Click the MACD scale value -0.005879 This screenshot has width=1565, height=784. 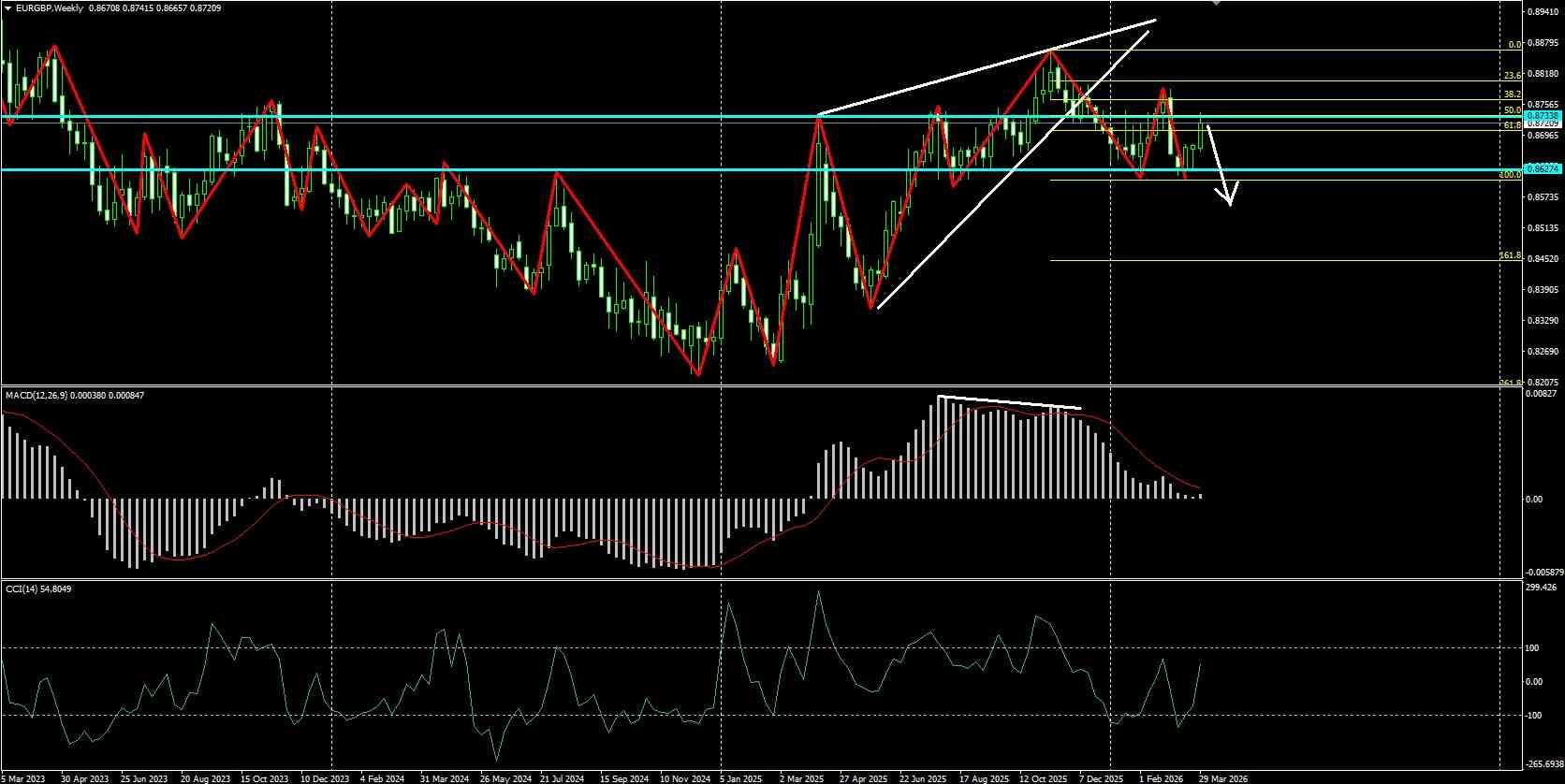[x=1544, y=573]
